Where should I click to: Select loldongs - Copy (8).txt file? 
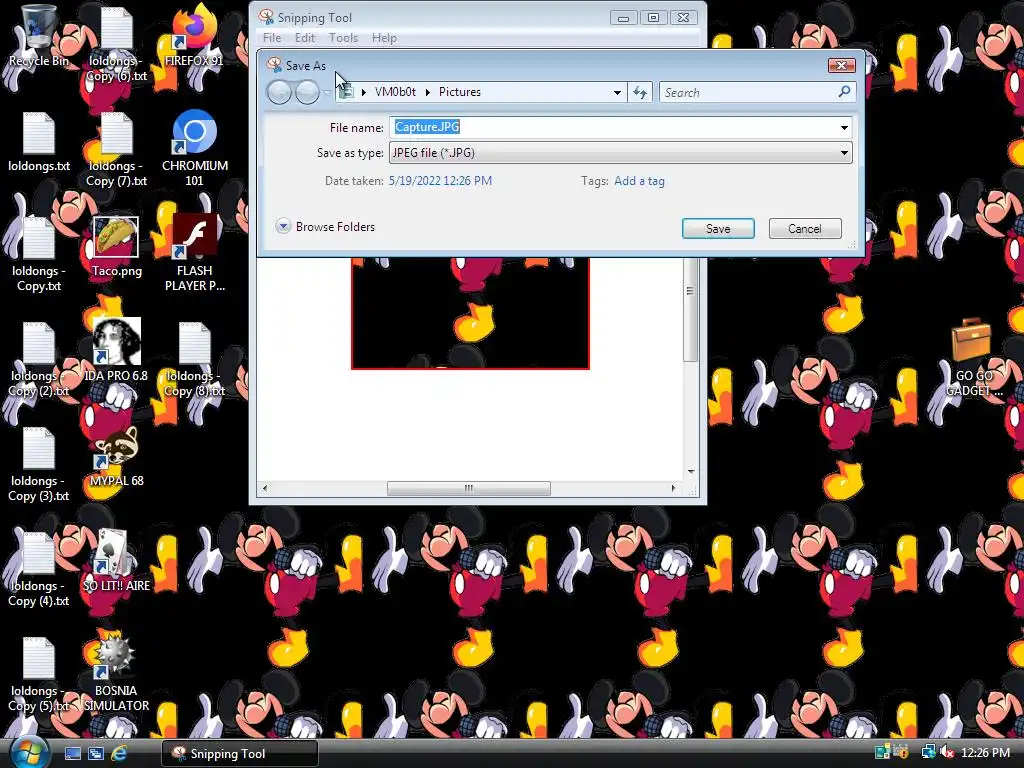[195, 359]
